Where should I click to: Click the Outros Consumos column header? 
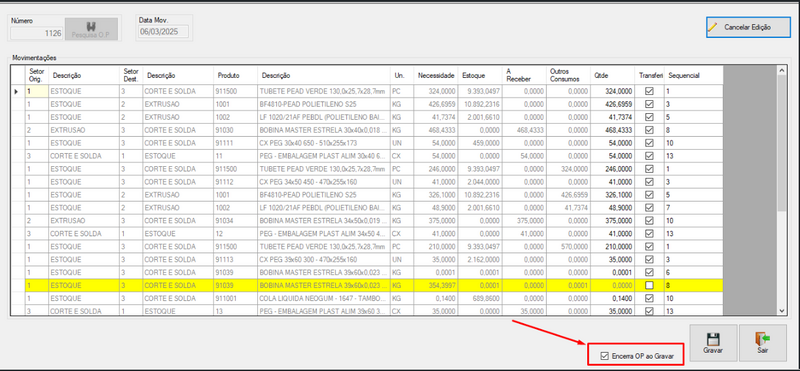coord(568,75)
